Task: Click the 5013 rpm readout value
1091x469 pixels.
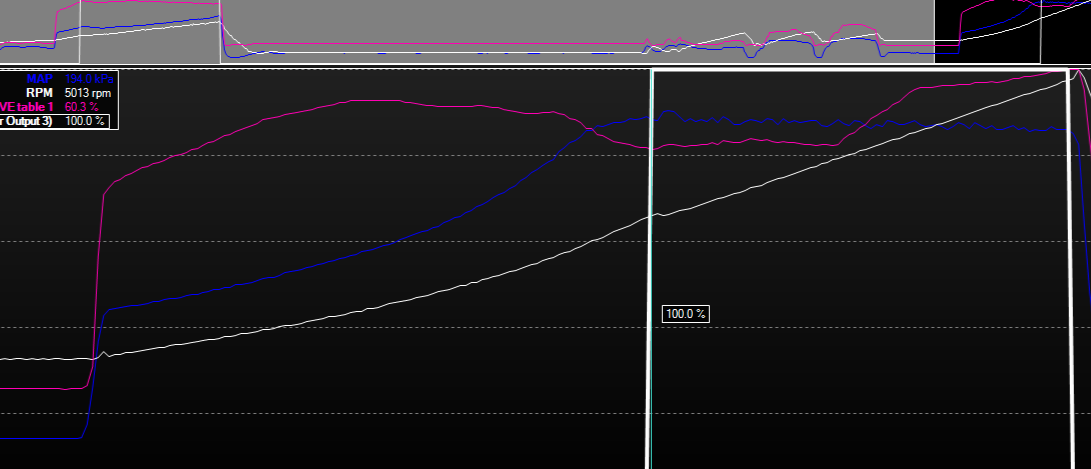Action: [x=88, y=93]
